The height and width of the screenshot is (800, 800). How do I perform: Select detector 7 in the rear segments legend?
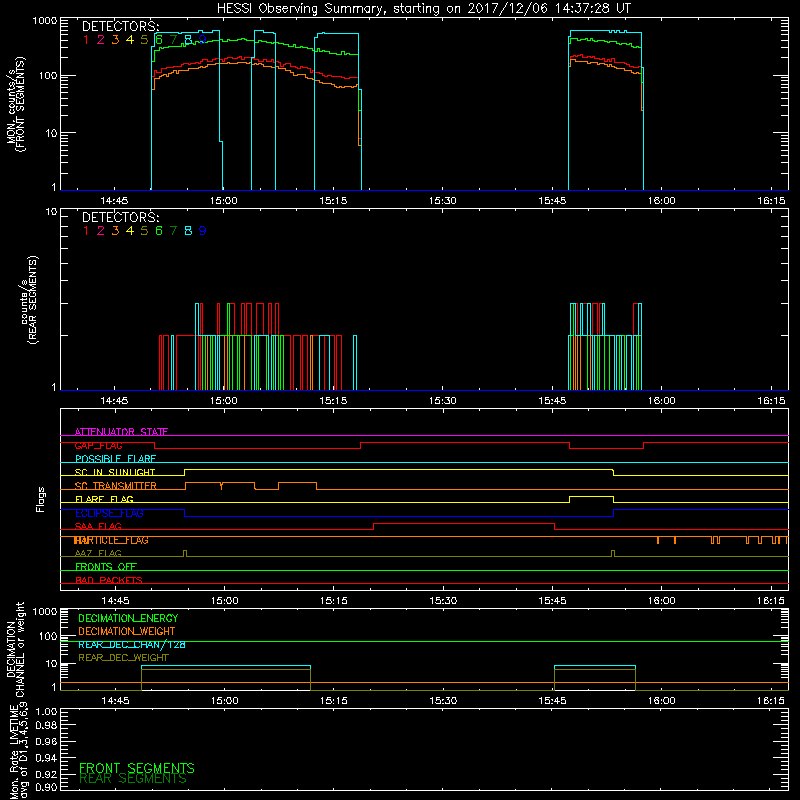(x=173, y=231)
